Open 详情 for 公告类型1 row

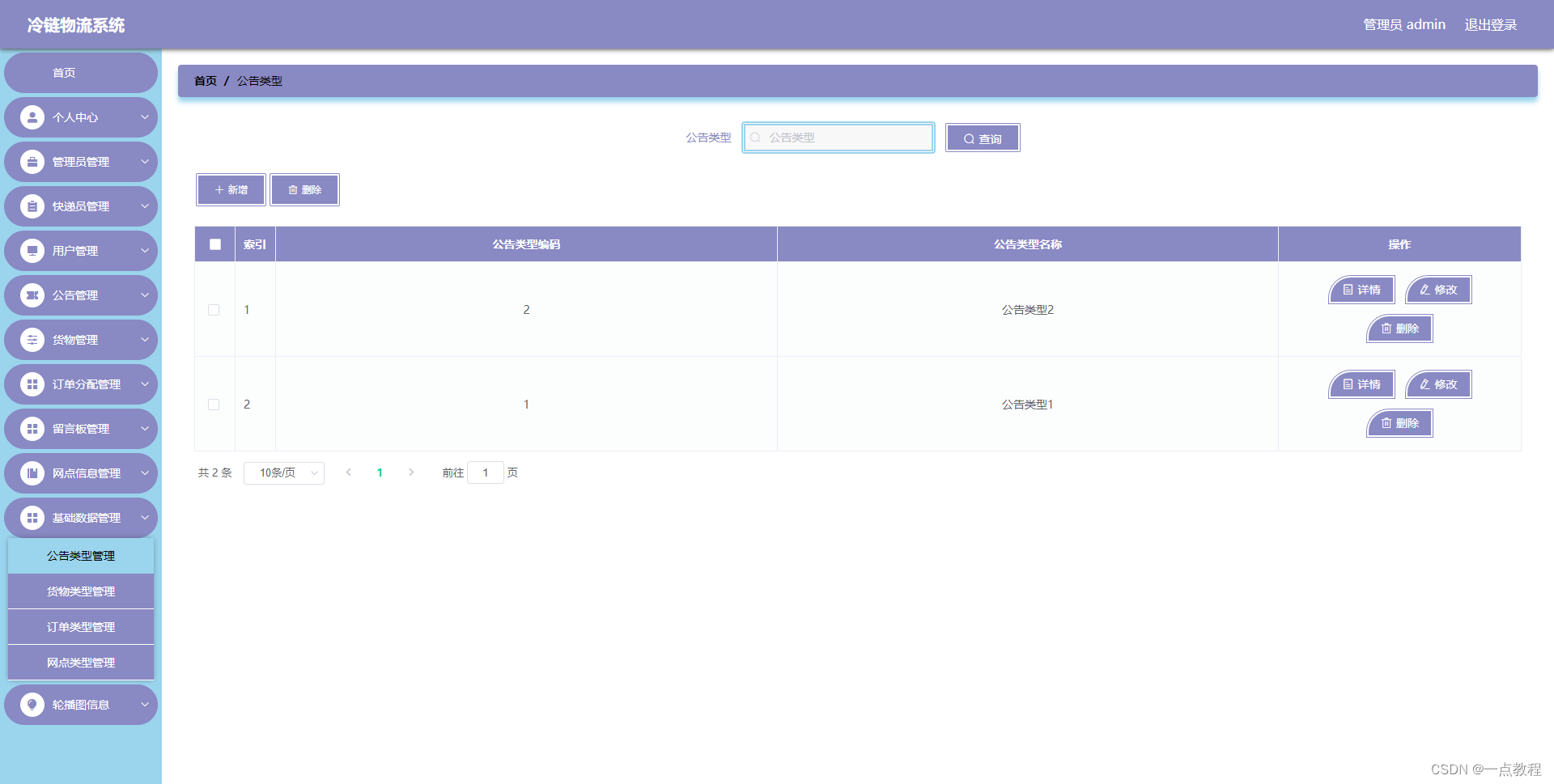click(1361, 384)
